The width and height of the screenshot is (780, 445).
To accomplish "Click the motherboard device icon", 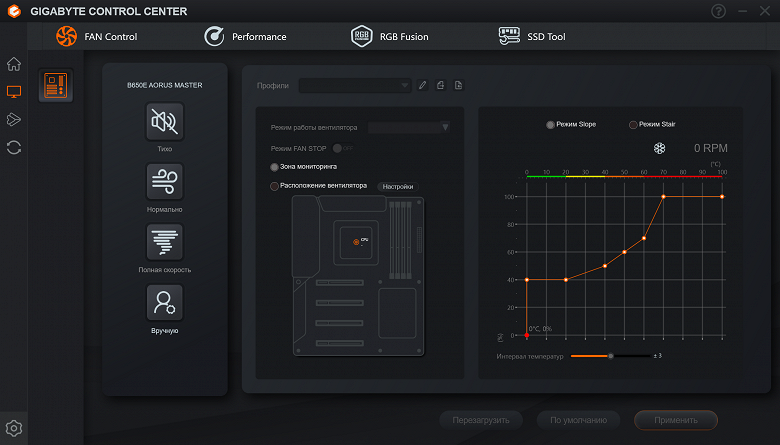I will coord(55,86).
